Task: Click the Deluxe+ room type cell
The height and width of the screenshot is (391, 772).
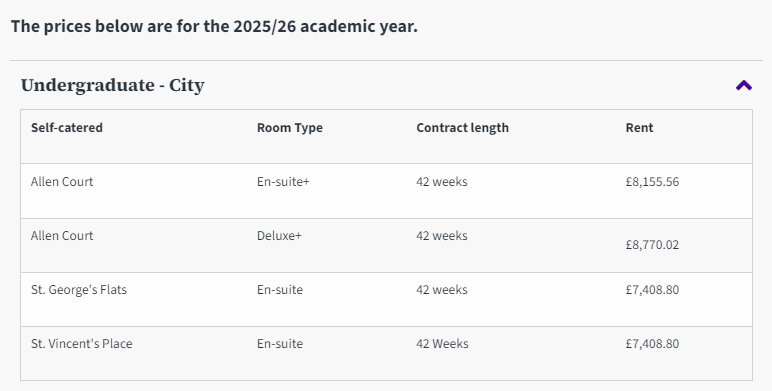Action: pos(279,236)
